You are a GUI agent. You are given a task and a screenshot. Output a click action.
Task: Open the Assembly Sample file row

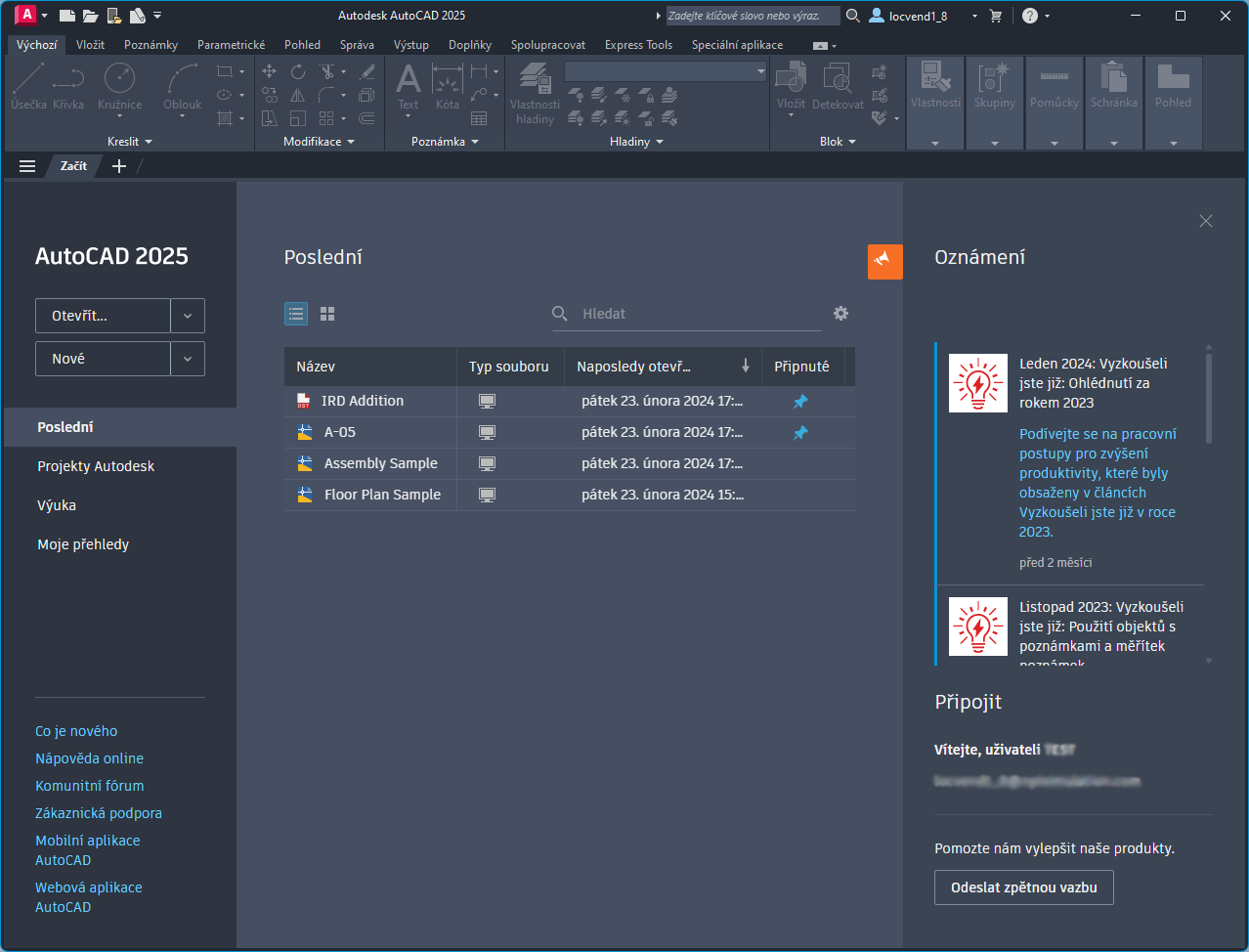[x=570, y=463]
